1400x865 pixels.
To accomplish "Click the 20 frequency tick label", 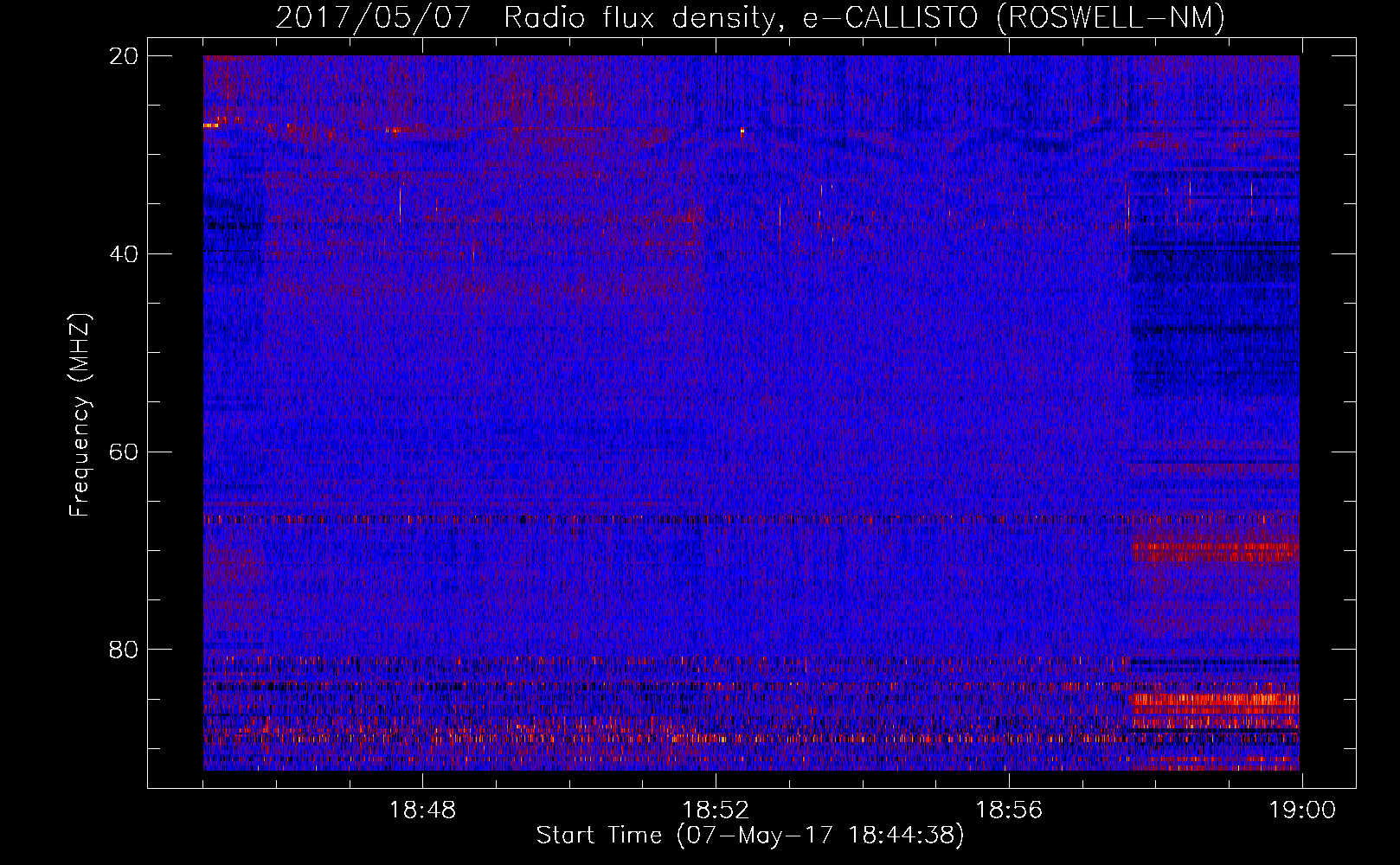I will (124, 56).
